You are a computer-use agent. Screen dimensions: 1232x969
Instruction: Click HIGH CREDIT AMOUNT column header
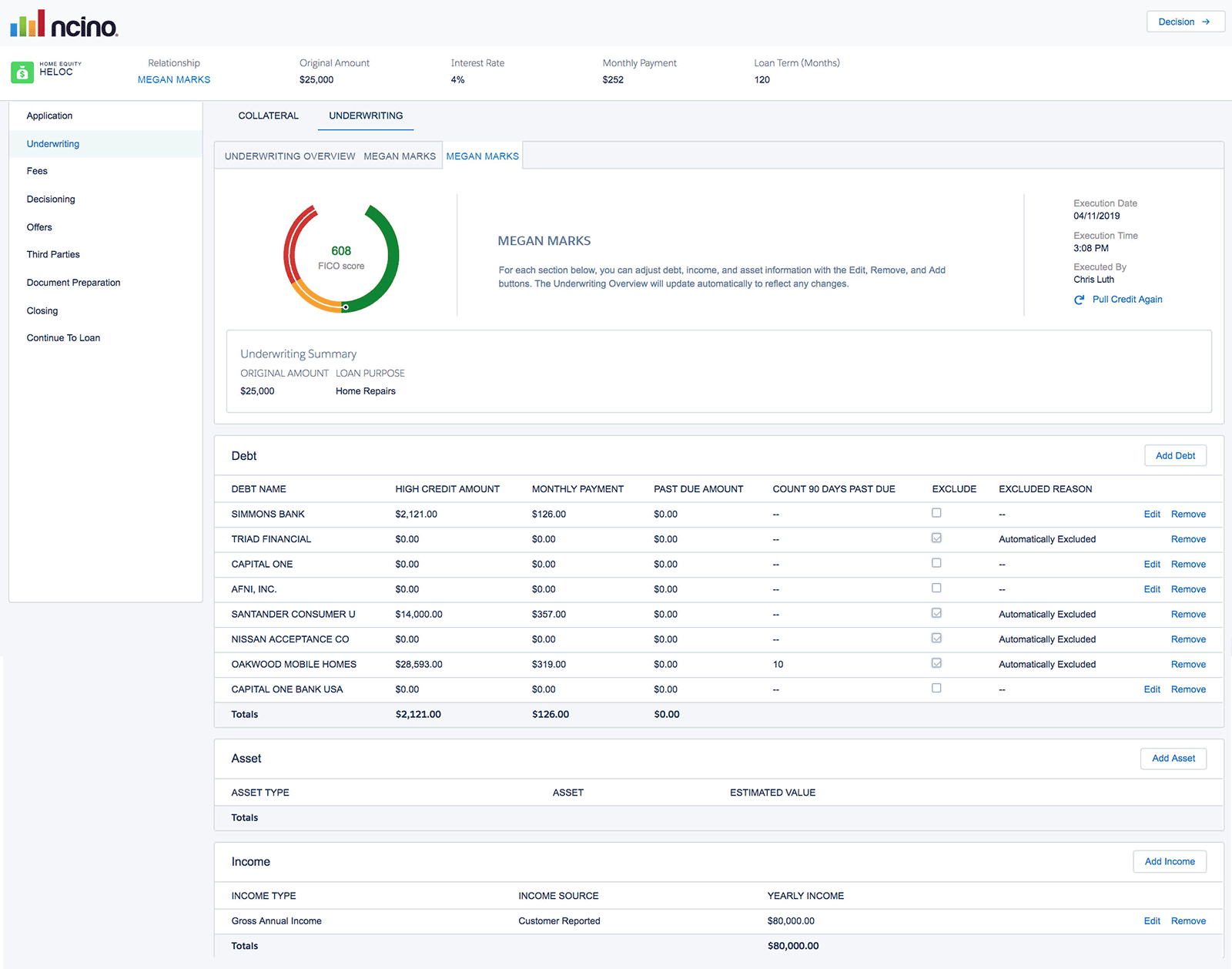[447, 489]
